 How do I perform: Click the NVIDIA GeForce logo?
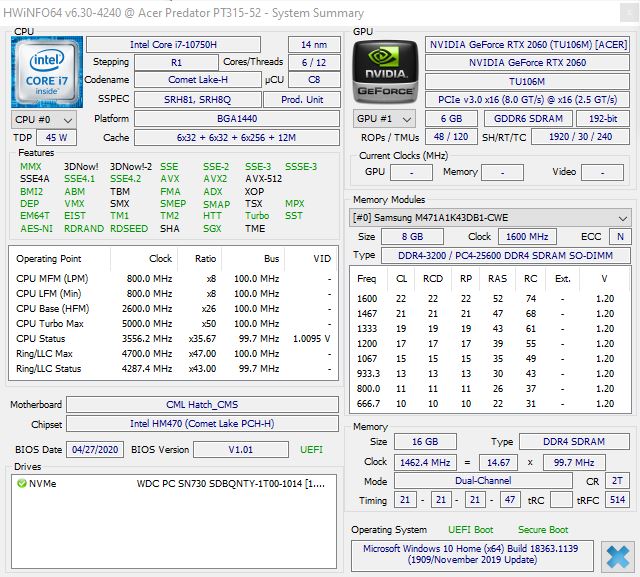pos(385,73)
